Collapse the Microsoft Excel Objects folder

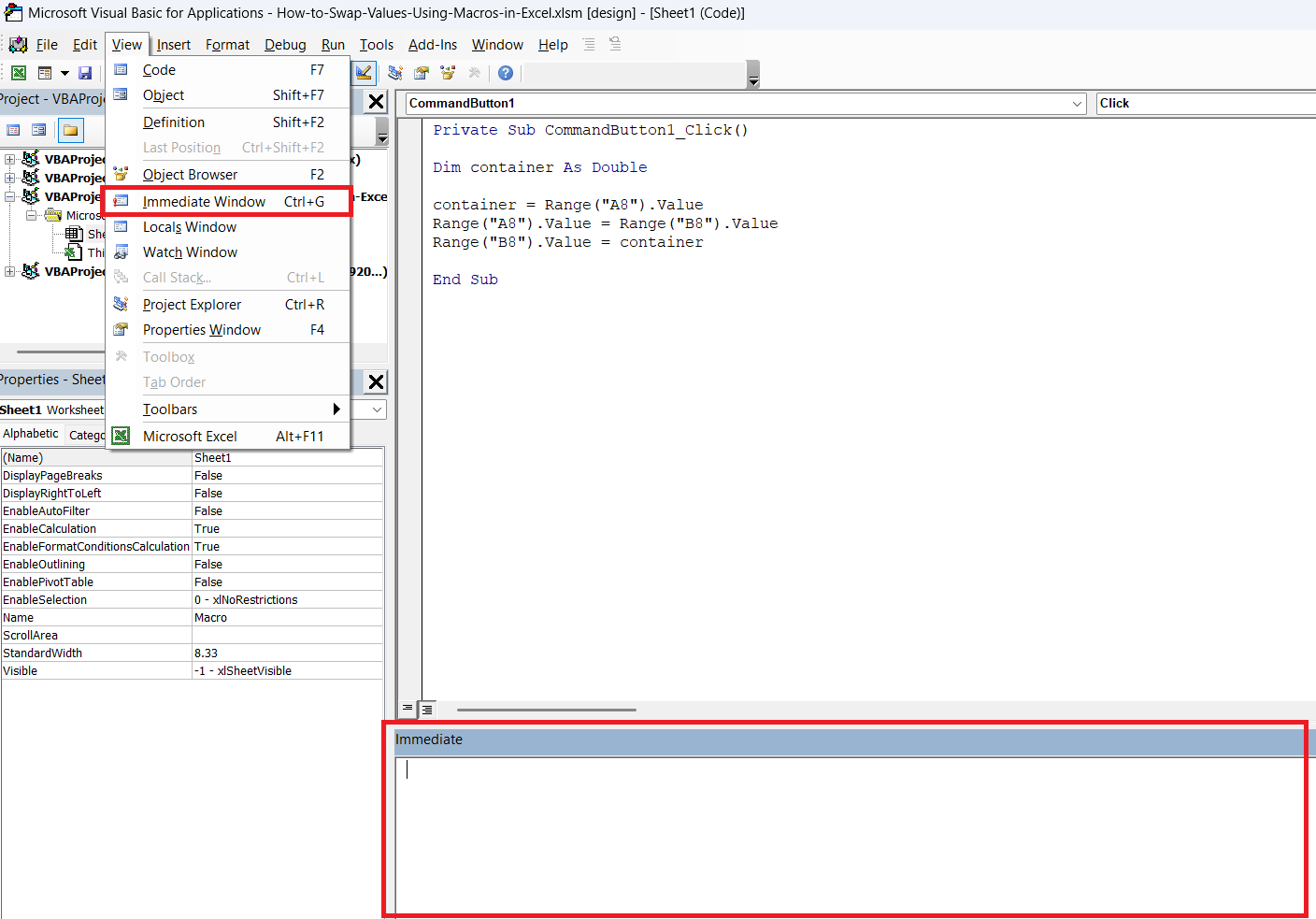click(31, 215)
